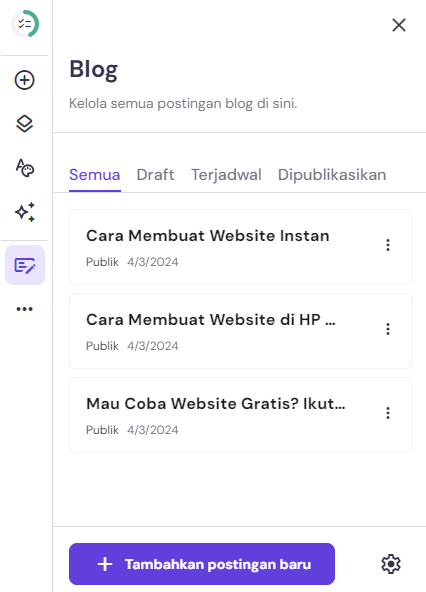Open the Cara Membuat Website Instan post
This screenshot has width=426, height=592.
240,247
